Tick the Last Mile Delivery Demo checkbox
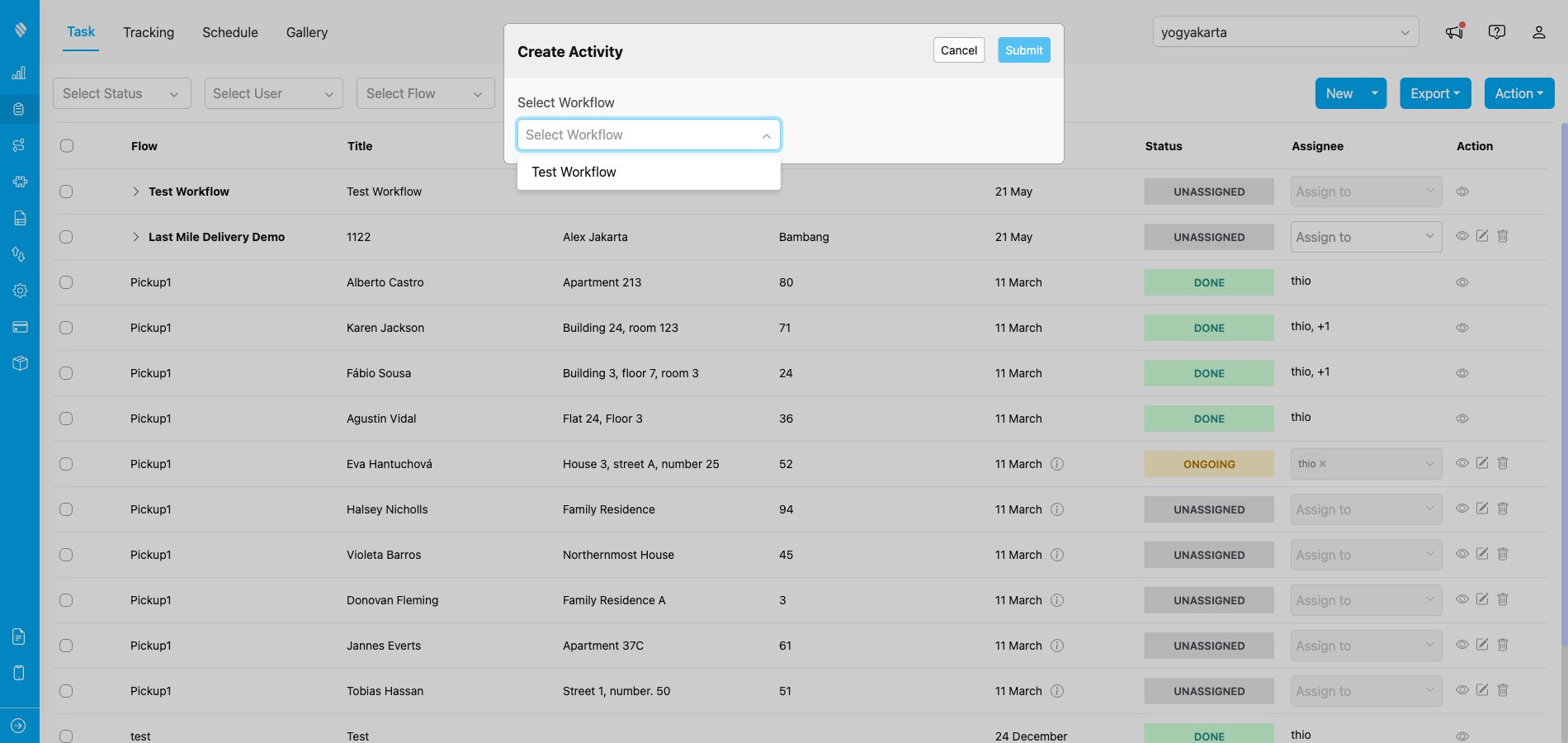 pos(66,237)
